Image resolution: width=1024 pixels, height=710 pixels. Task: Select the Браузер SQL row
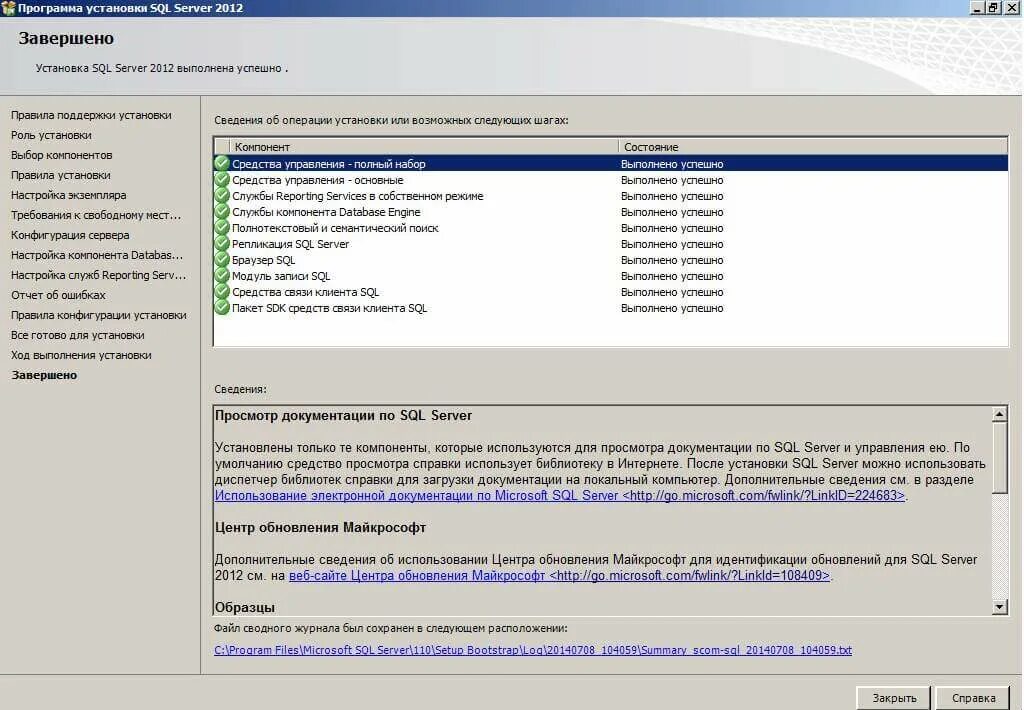click(x=611, y=260)
